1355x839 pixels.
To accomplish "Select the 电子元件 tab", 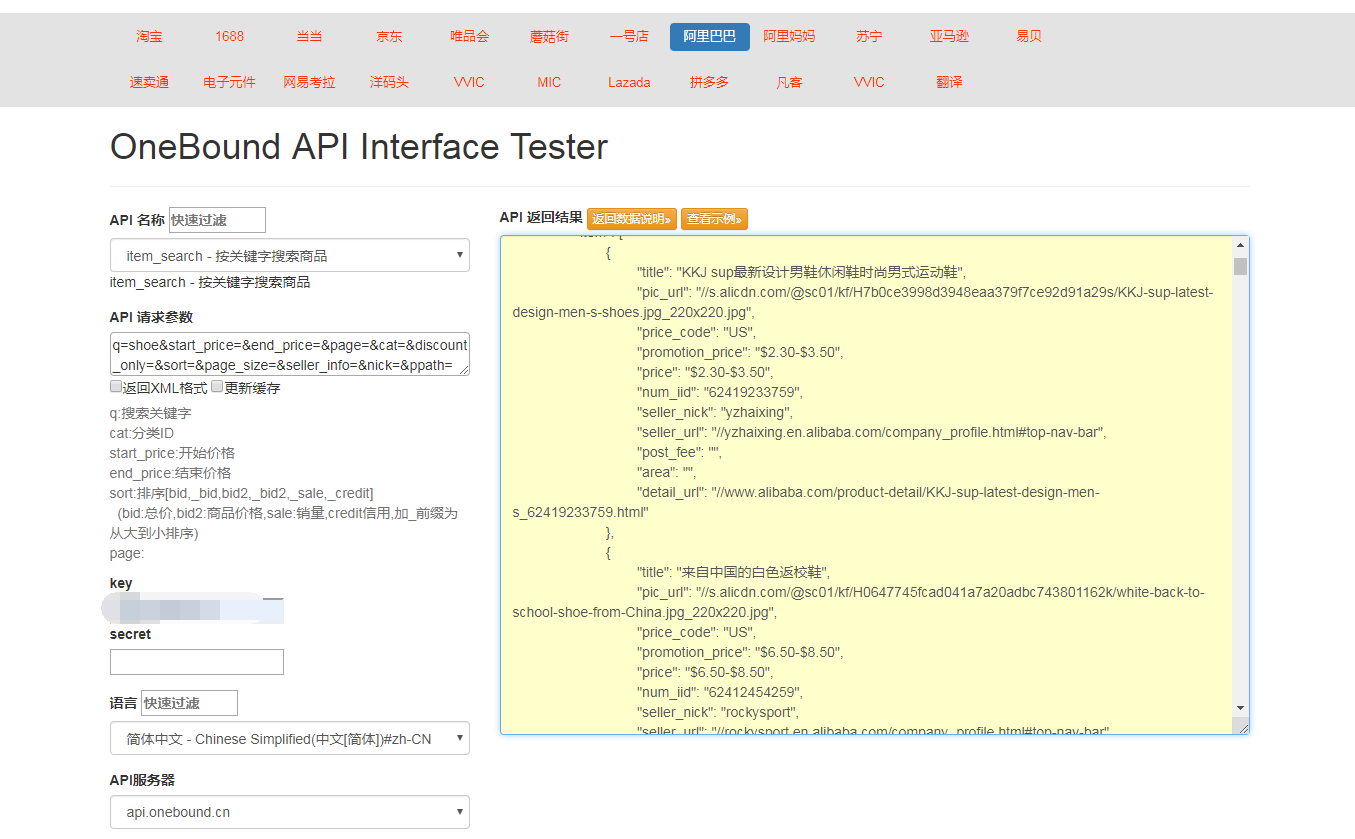I will [229, 82].
